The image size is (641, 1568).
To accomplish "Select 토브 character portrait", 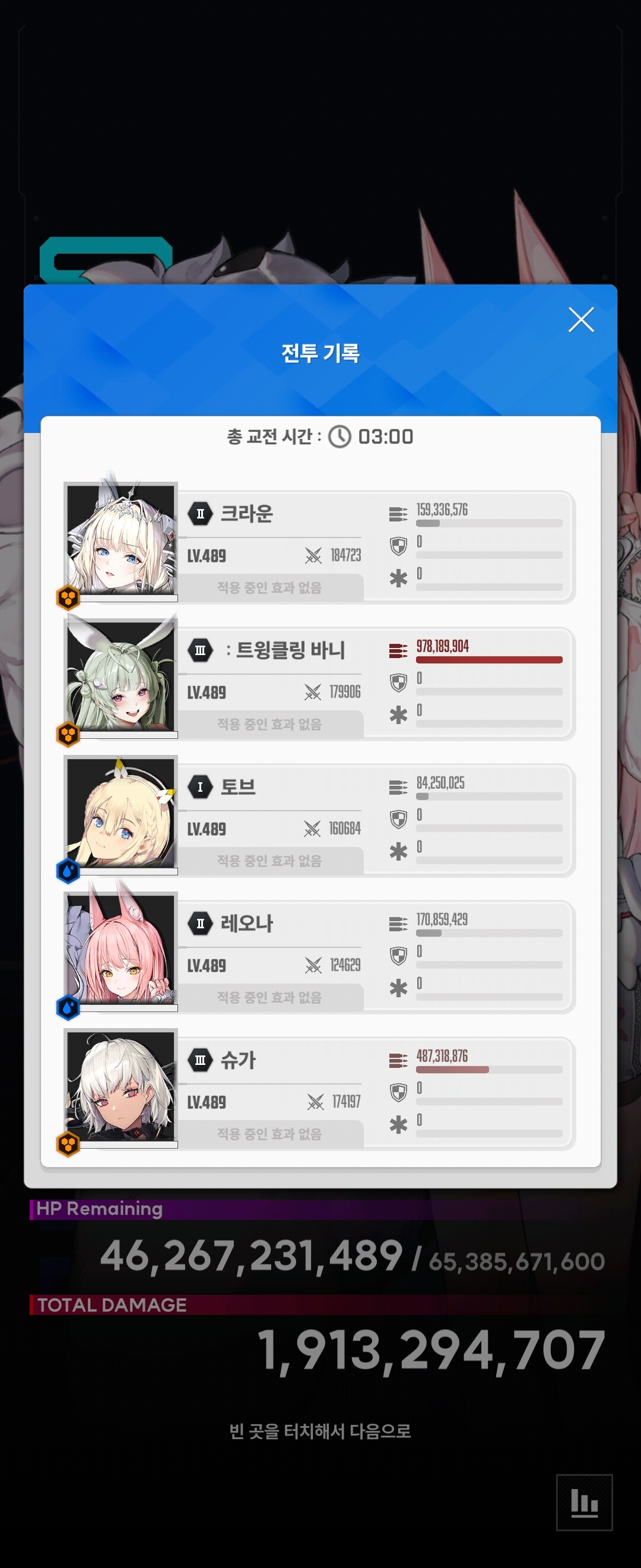I will click(x=121, y=812).
